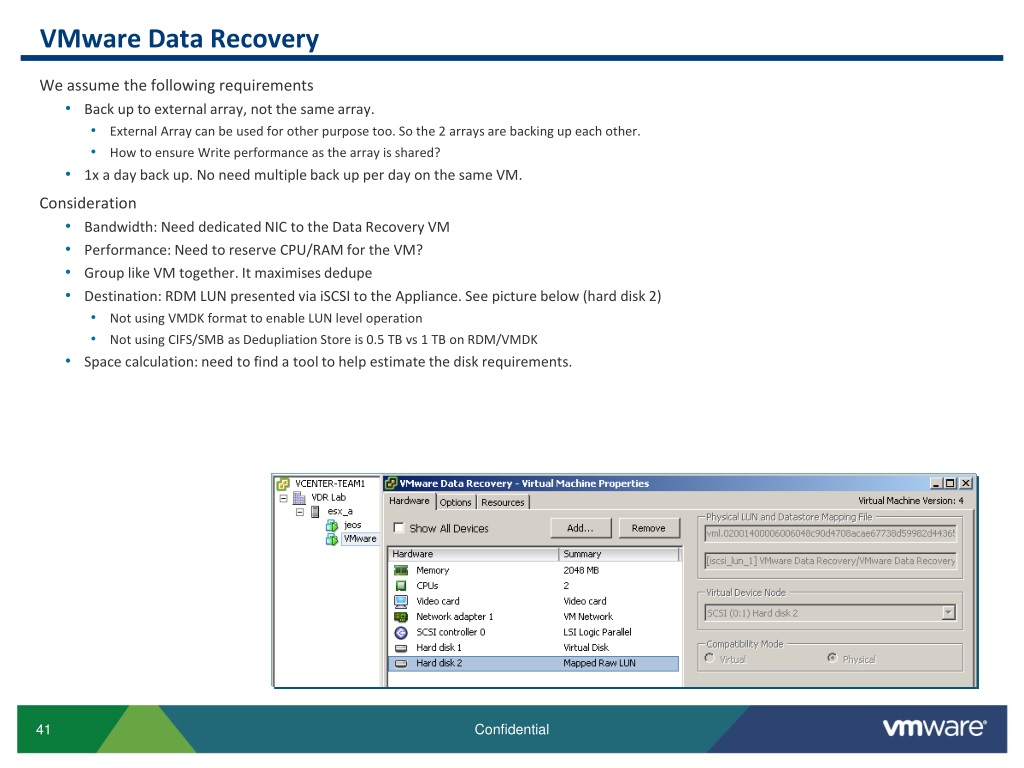The height and width of the screenshot is (768, 1024).
Task: Select the SCSI controller 0 row text
Action: point(451,632)
